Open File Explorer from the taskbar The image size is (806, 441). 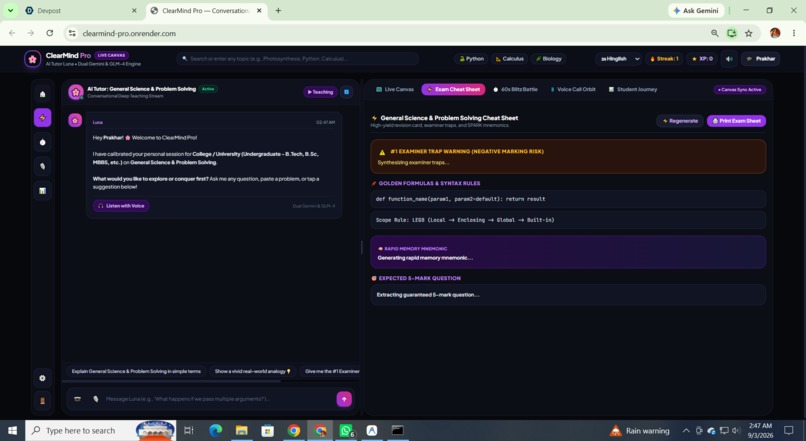click(242, 431)
